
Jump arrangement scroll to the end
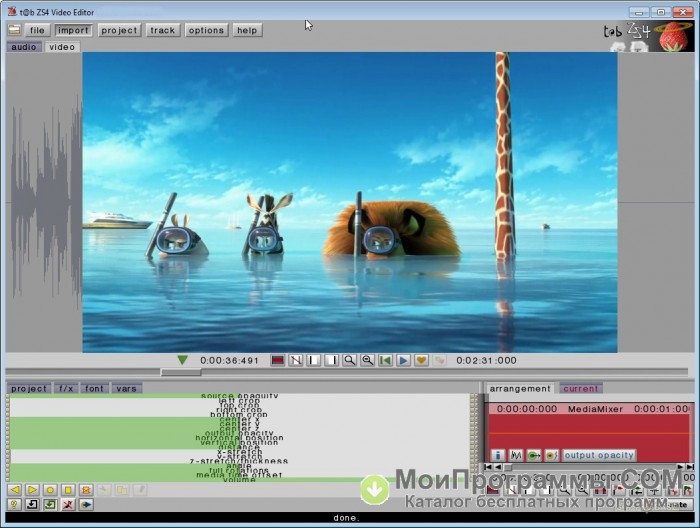pyautogui.click(x=690, y=467)
